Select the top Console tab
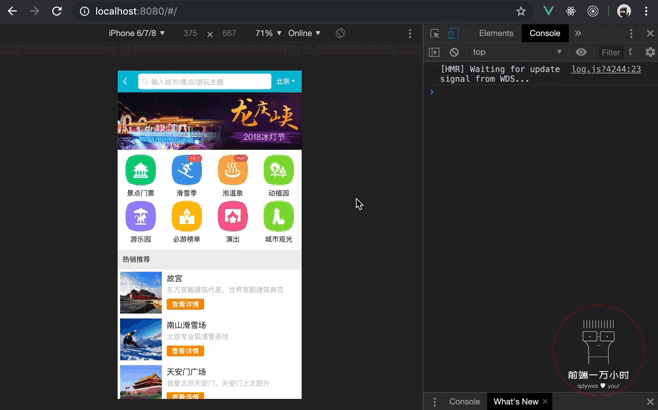Viewport: 658px width, 410px height. (x=545, y=34)
